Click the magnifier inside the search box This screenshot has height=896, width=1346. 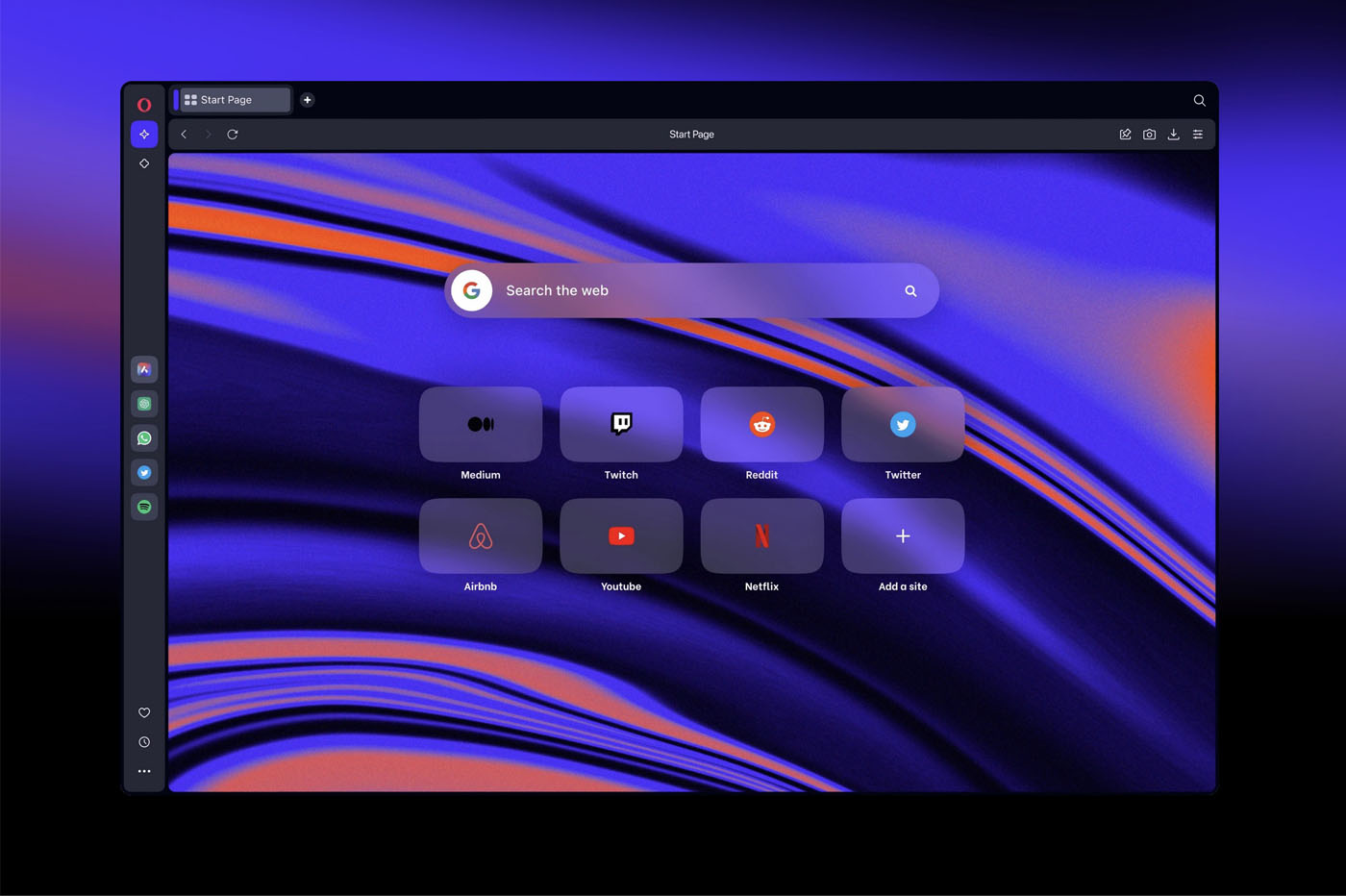[x=910, y=291]
